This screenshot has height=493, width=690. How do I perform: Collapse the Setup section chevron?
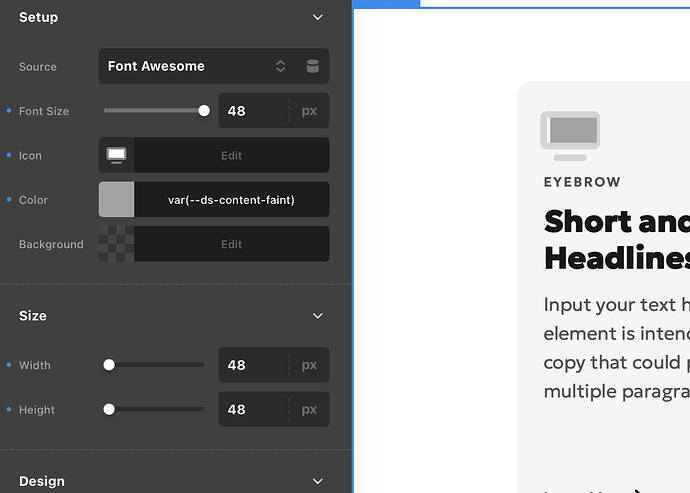click(317, 18)
